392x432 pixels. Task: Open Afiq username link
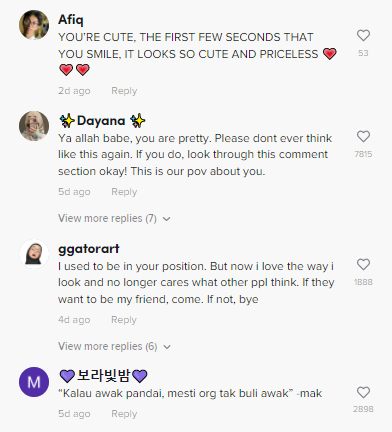point(71,19)
